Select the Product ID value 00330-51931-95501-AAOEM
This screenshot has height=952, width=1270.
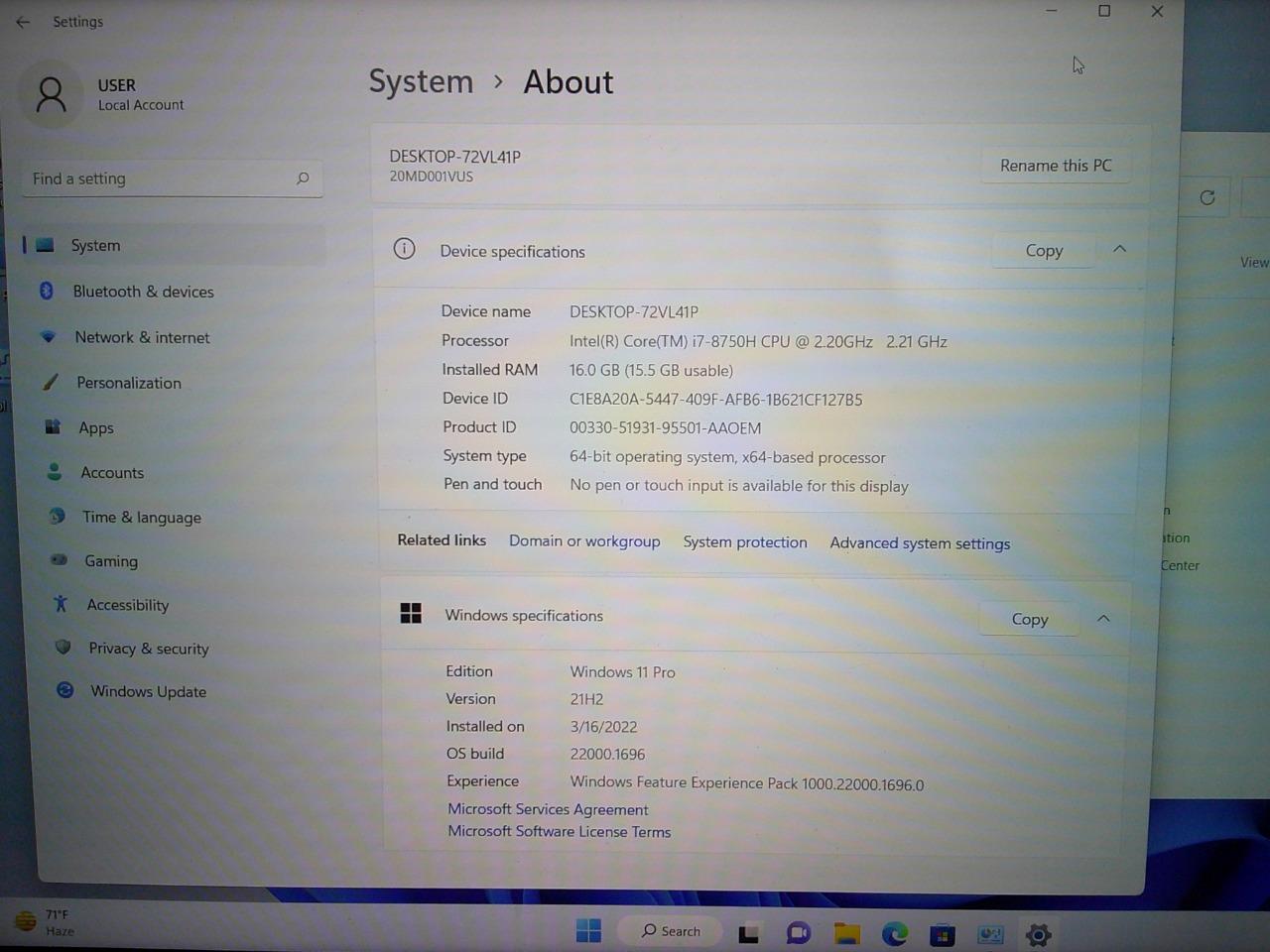point(665,428)
